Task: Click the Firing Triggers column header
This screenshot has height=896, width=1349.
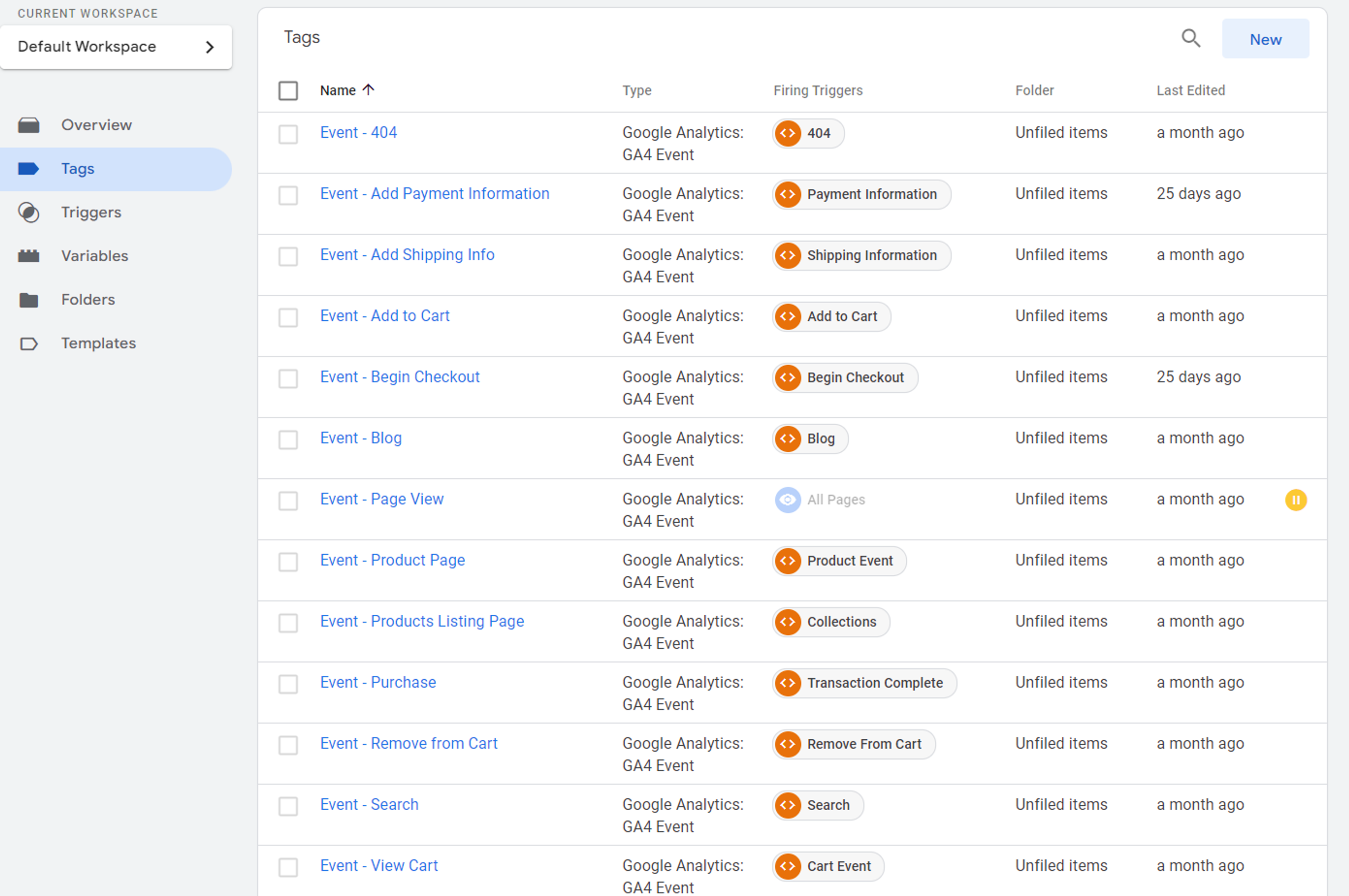Action: [817, 91]
